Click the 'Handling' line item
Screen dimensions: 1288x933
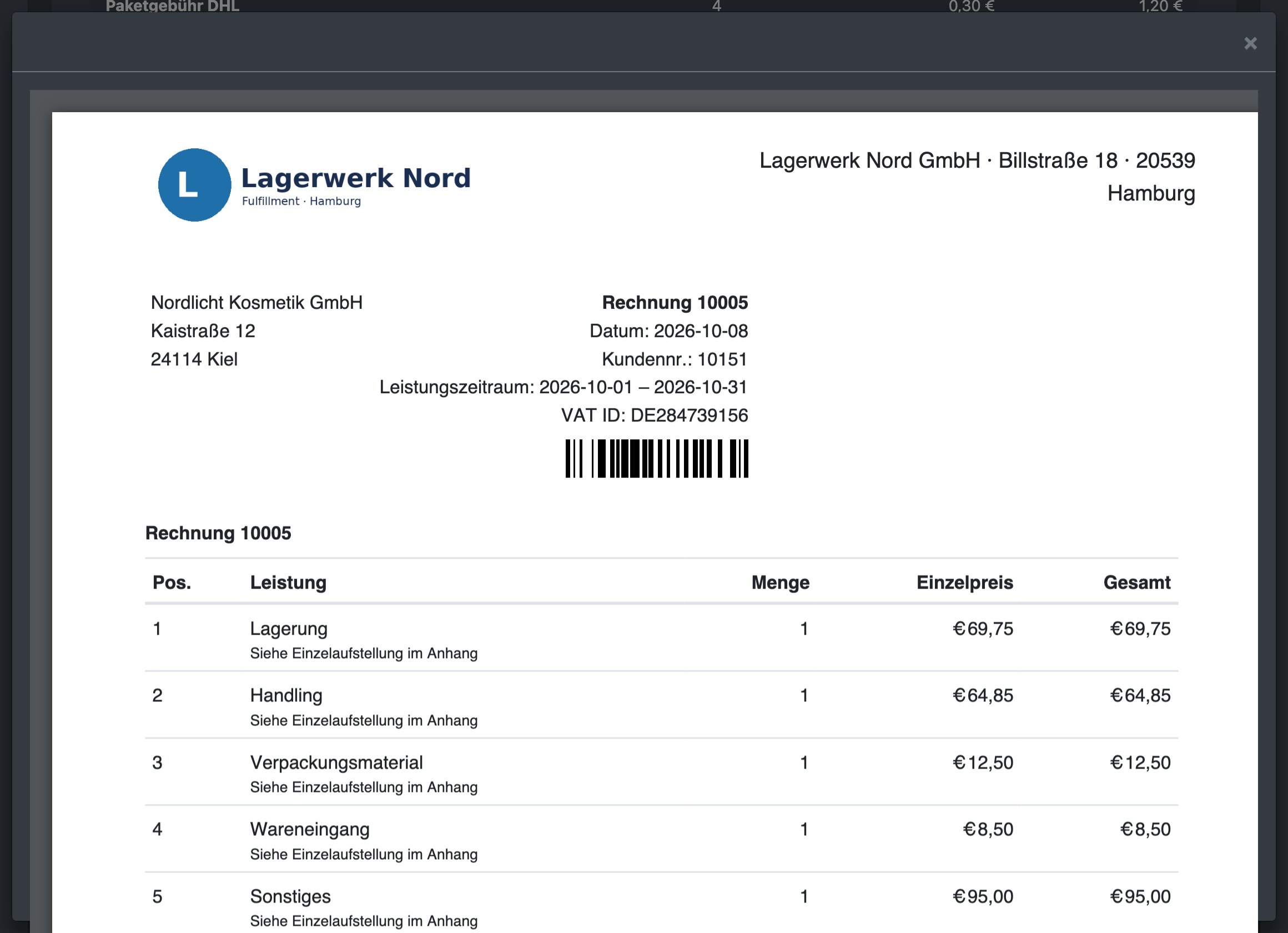286,695
